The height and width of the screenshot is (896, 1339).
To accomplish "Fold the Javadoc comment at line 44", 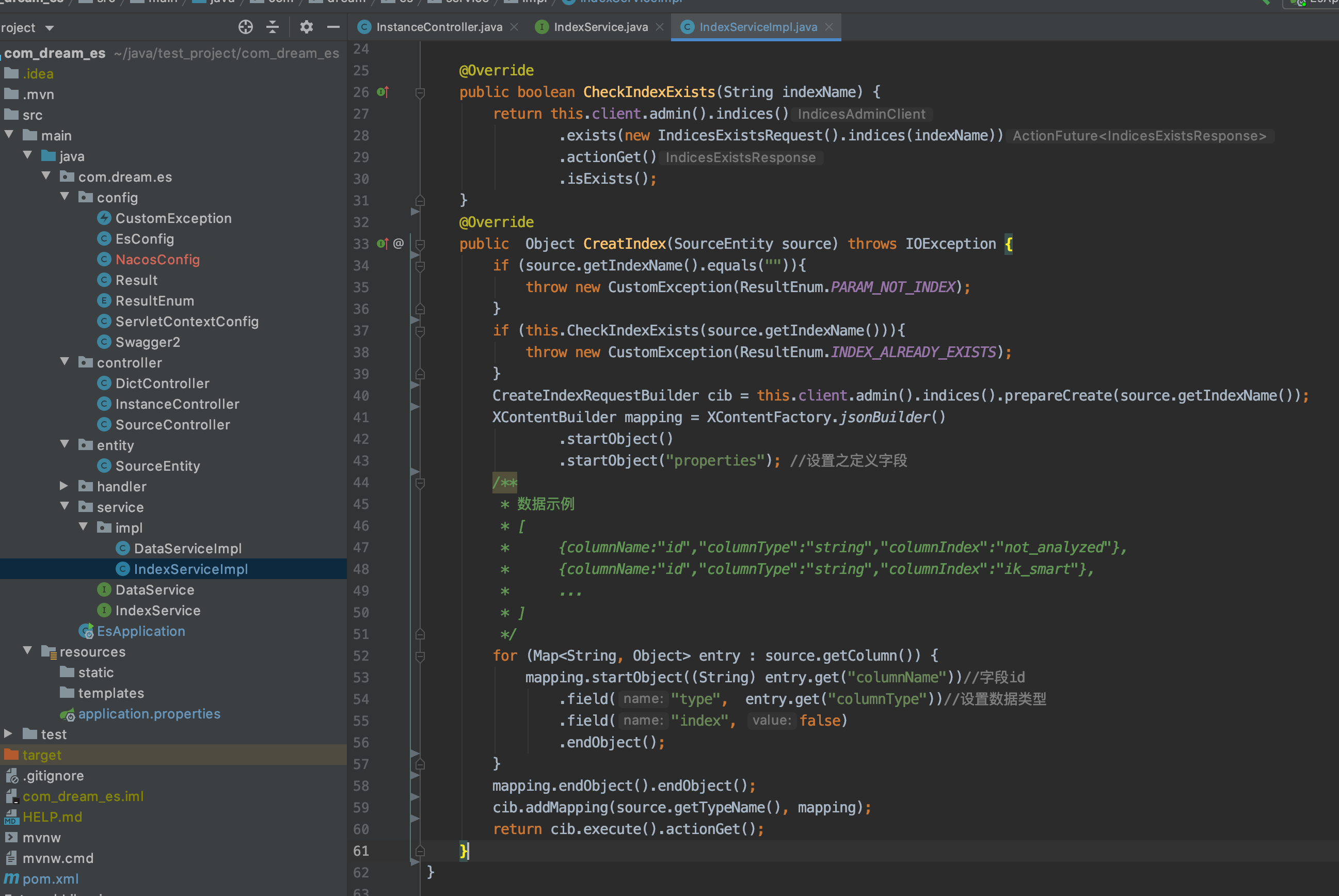I will point(420,483).
